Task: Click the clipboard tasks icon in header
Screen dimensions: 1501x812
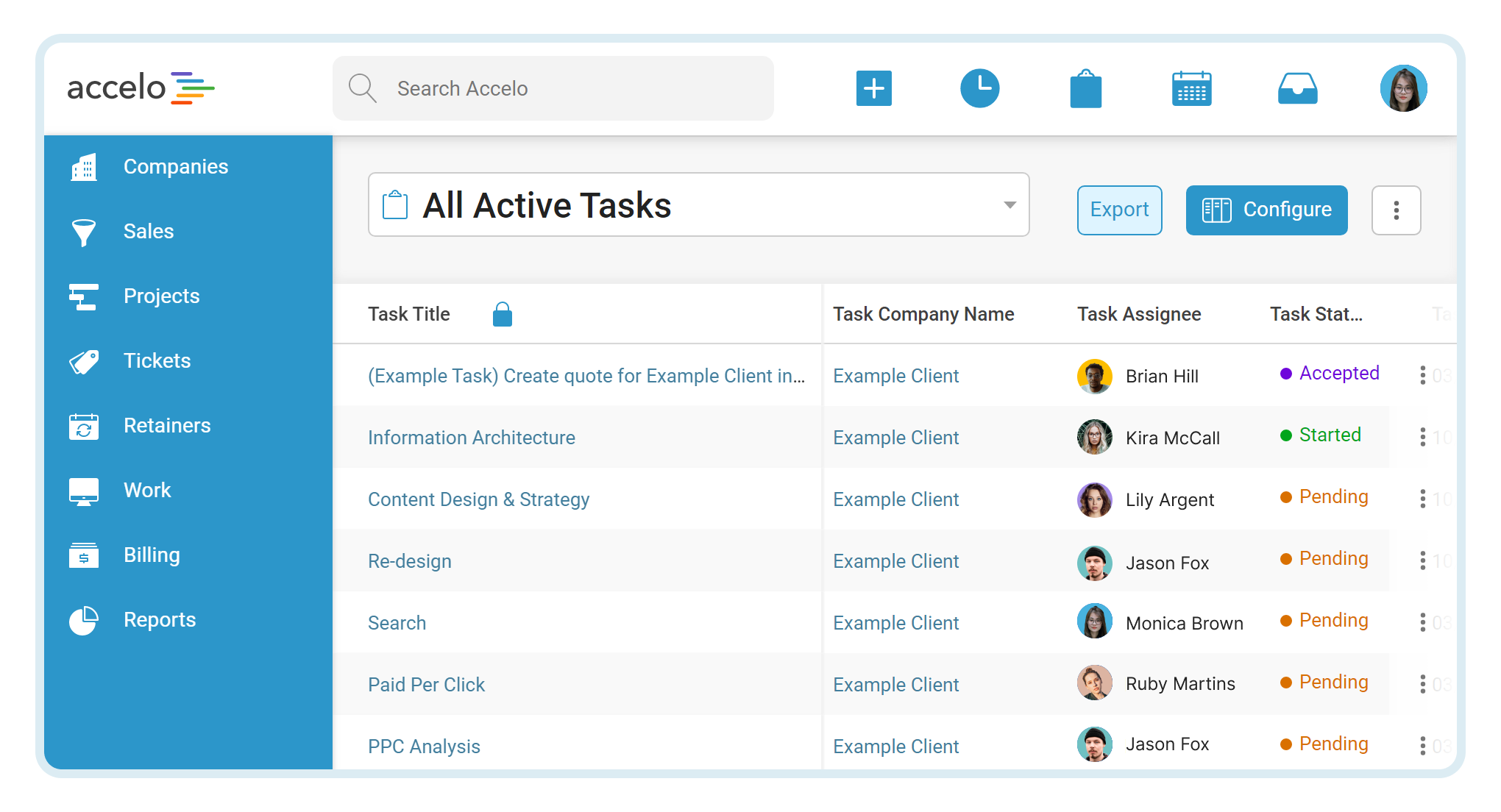Action: [x=1085, y=89]
